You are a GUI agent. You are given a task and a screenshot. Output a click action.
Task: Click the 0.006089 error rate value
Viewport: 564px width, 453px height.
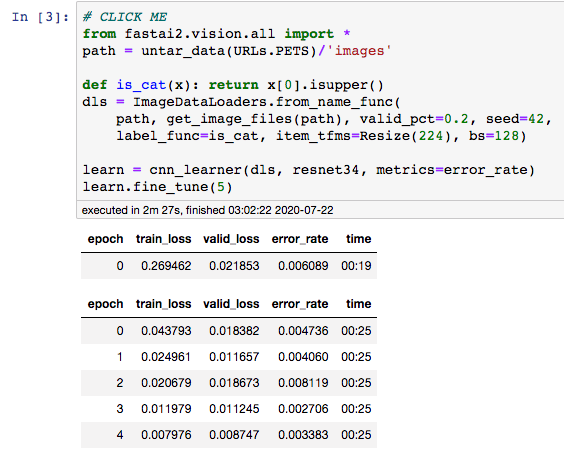click(303, 266)
